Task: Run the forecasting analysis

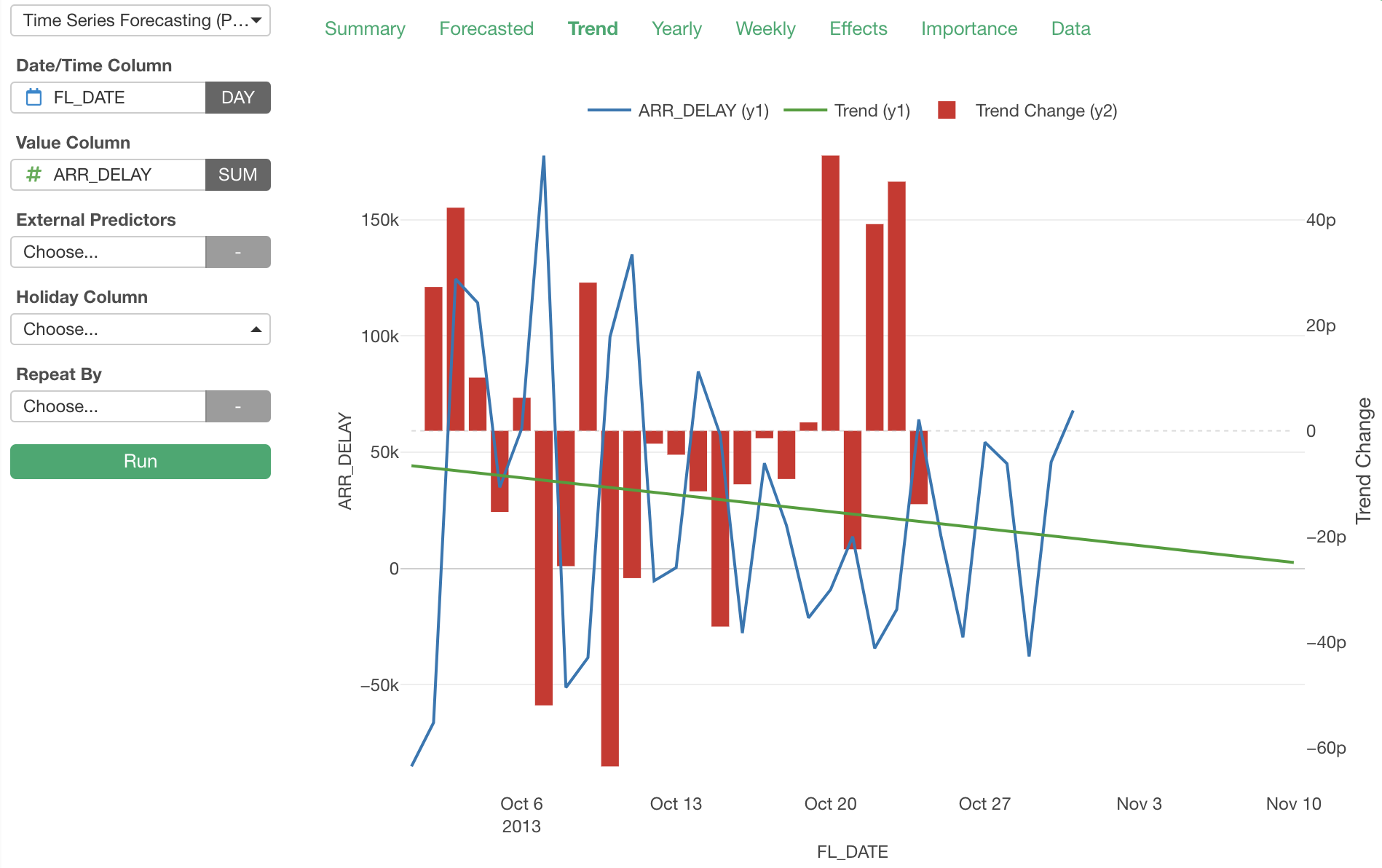Action: pyautogui.click(x=141, y=462)
